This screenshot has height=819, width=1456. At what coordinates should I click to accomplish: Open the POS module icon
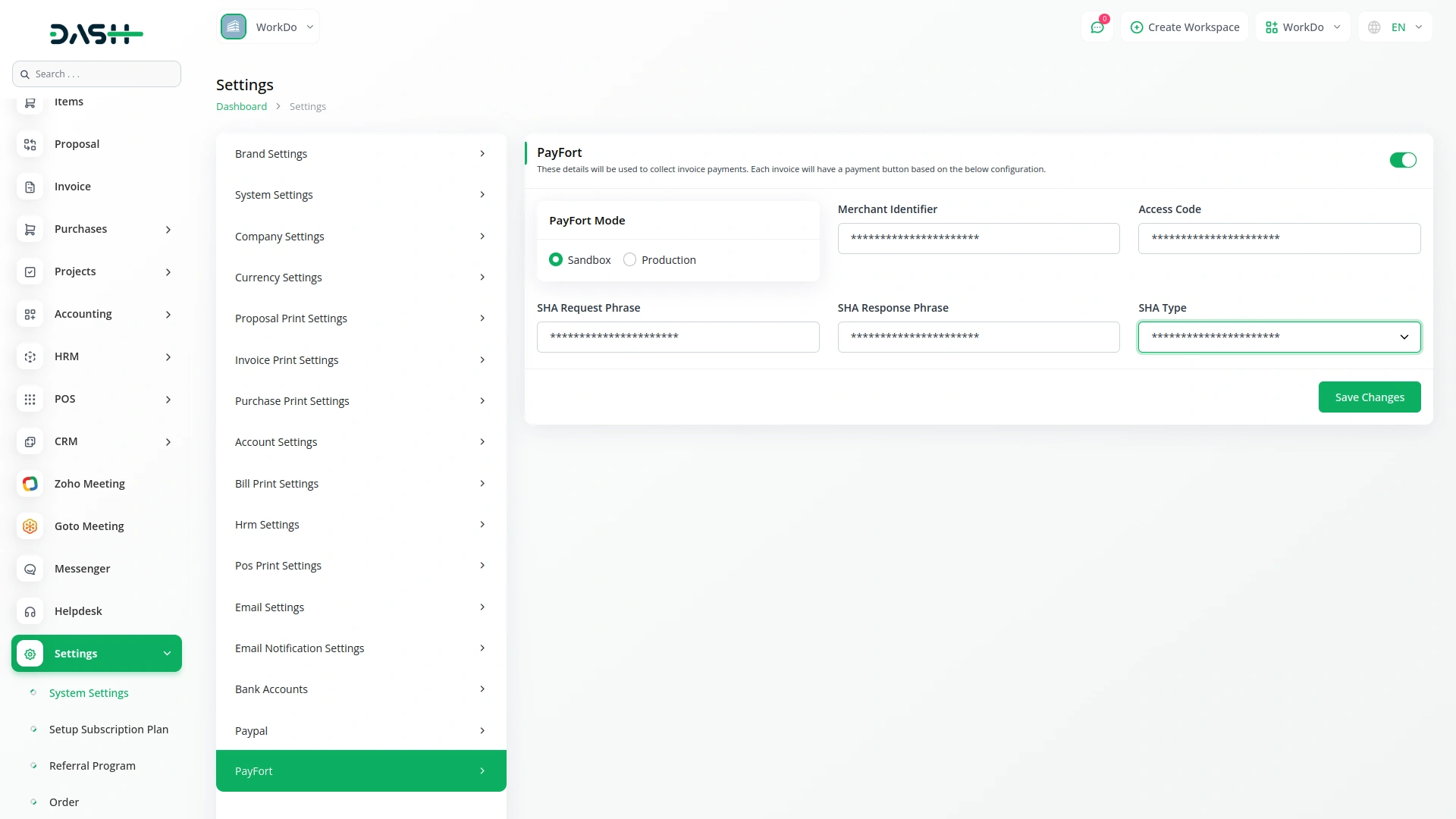30,399
